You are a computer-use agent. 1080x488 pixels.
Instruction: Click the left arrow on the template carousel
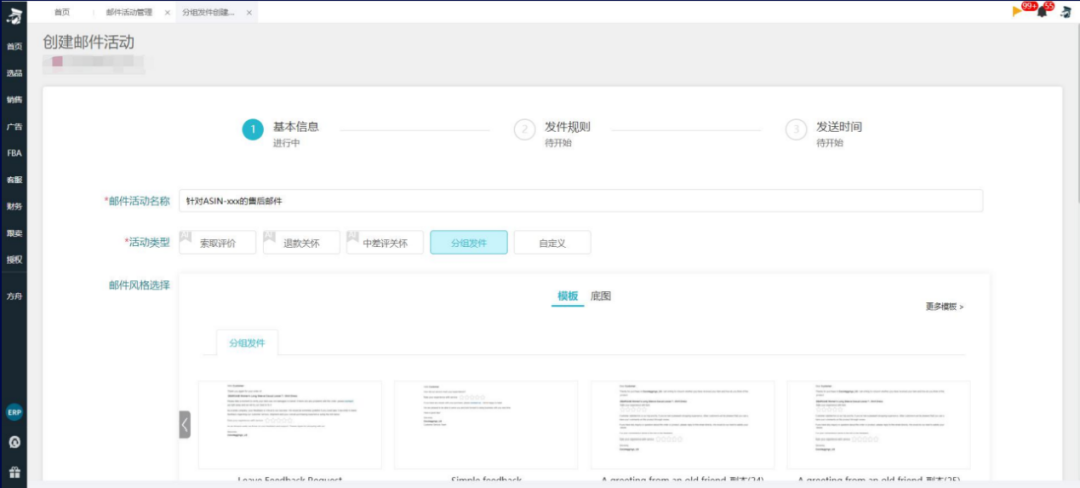pos(184,424)
